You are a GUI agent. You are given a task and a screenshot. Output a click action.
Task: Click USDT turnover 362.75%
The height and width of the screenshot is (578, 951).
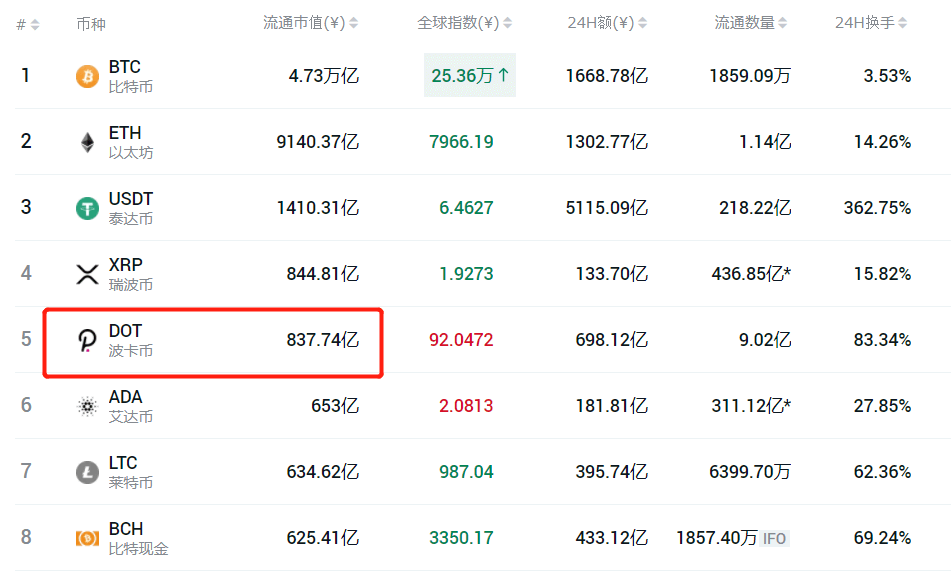click(x=878, y=208)
